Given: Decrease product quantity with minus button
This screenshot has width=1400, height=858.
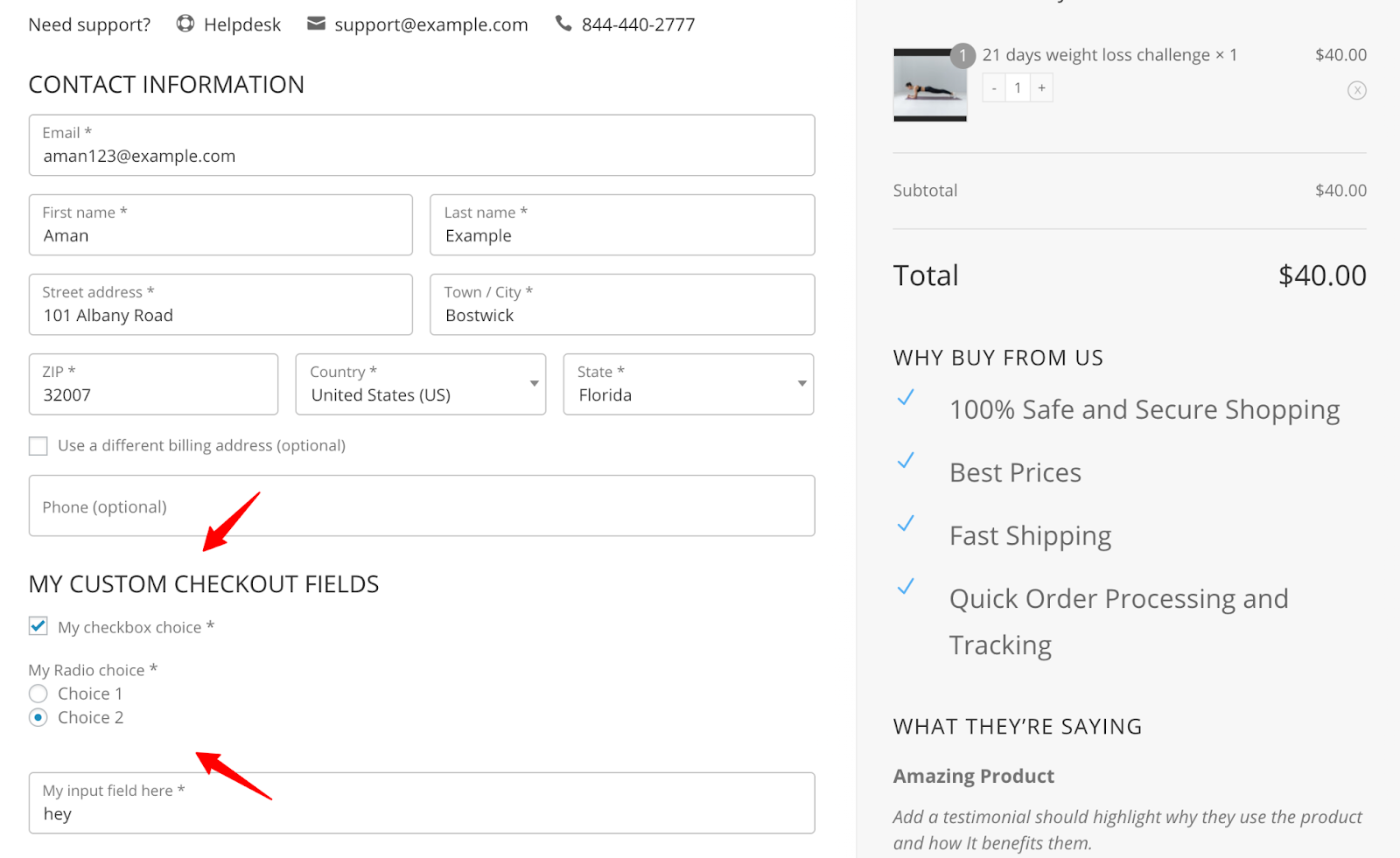Looking at the screenshot, I should (994, 87).
